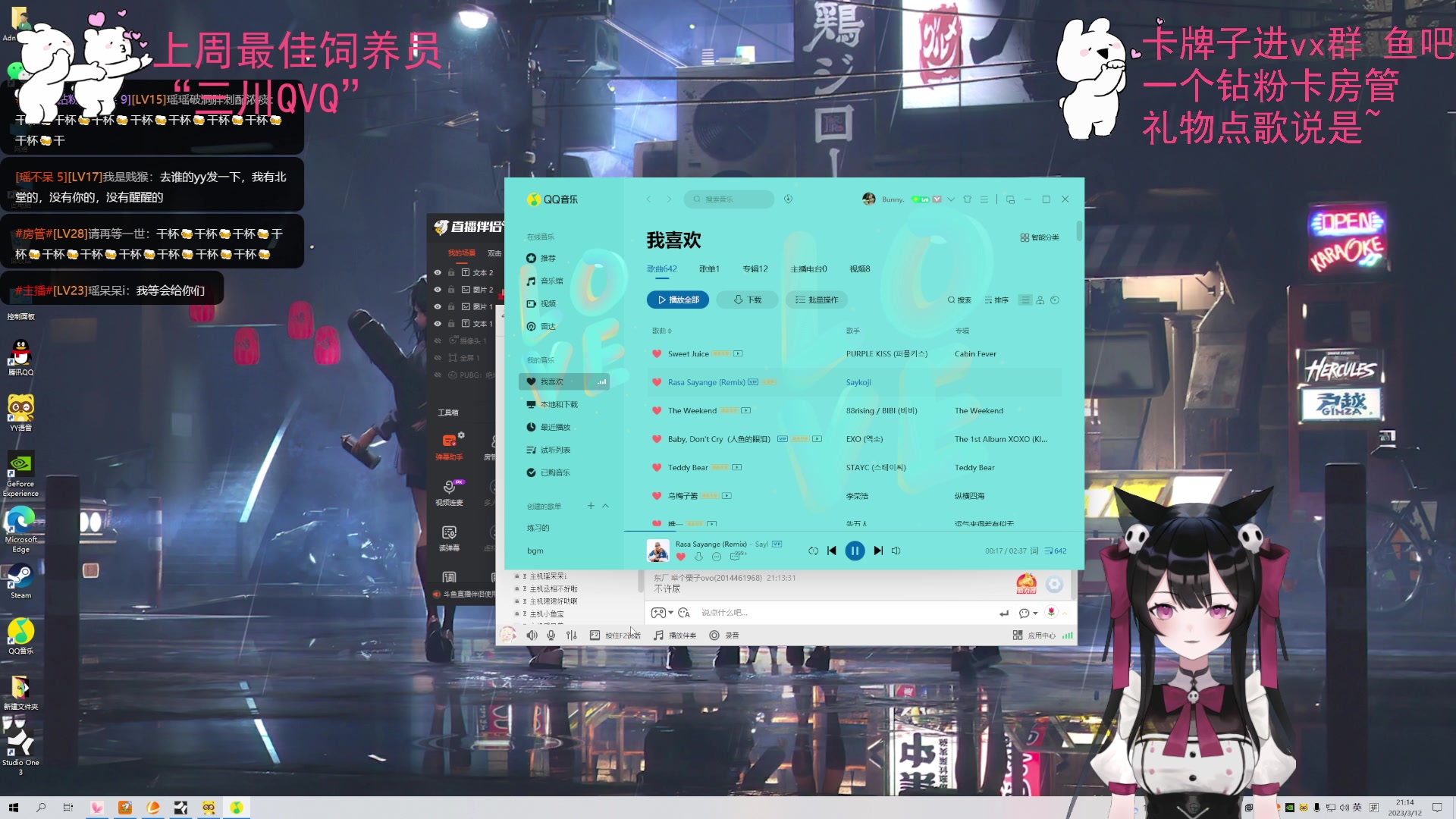Open 腾讯QQ desktop icon
1456x819 pixels.
(x=20, y=358)
